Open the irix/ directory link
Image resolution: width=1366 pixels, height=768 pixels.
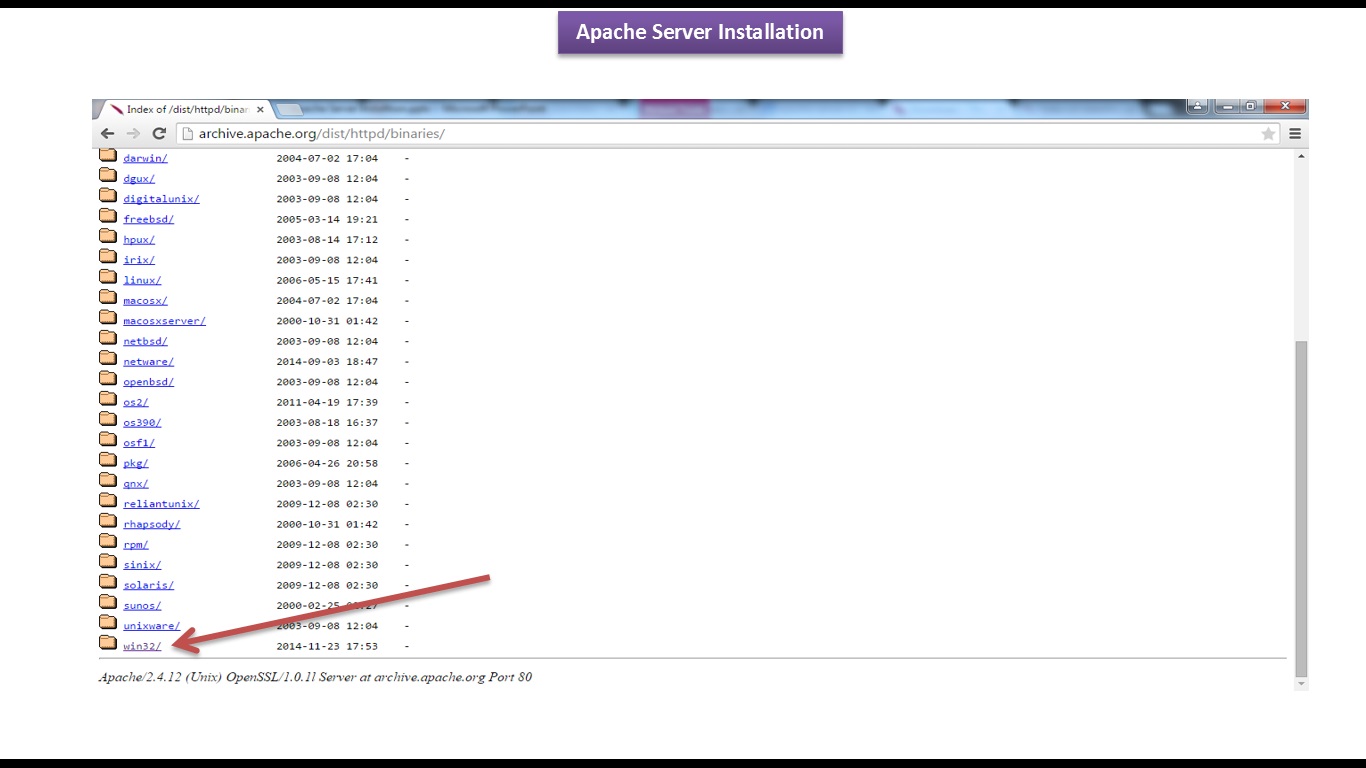click(x=139, y=260)
